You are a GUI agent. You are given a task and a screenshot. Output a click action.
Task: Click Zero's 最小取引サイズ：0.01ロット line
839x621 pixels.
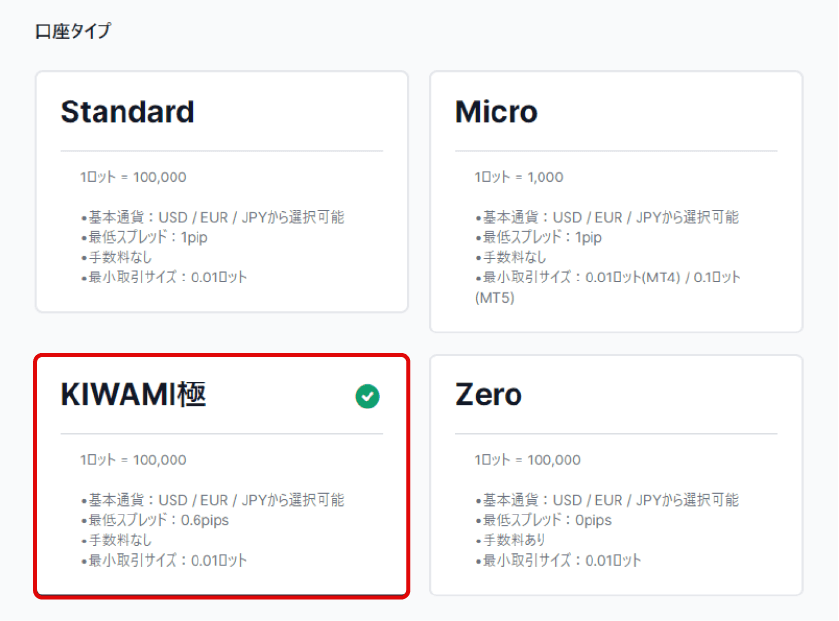[x=558, y=560]
